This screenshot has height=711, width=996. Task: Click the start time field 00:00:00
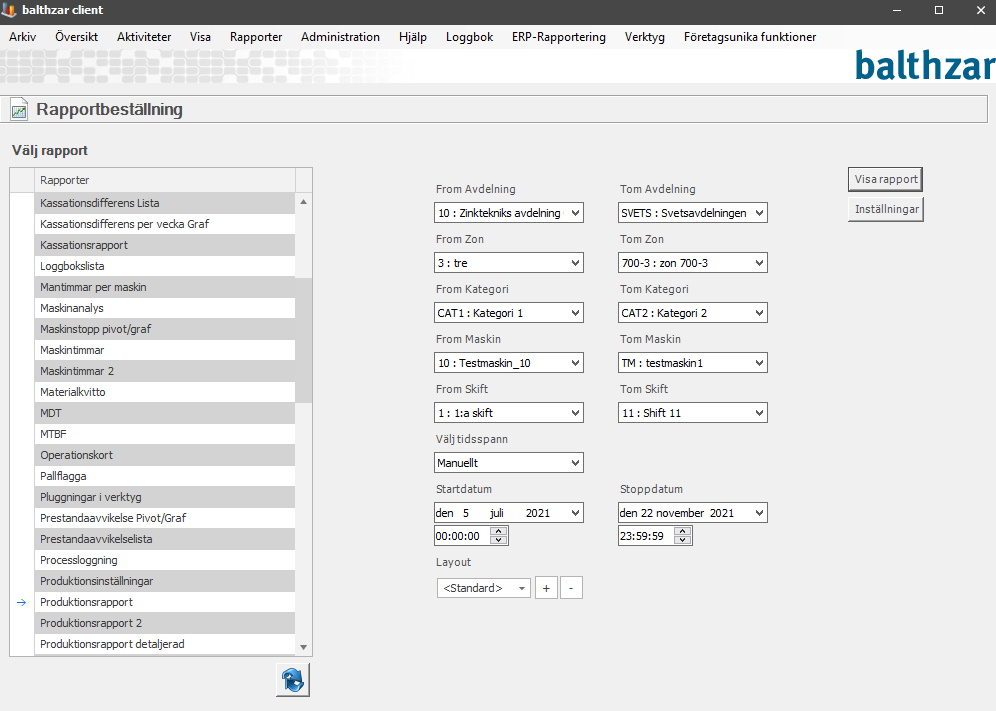click(x=463, y=536)
